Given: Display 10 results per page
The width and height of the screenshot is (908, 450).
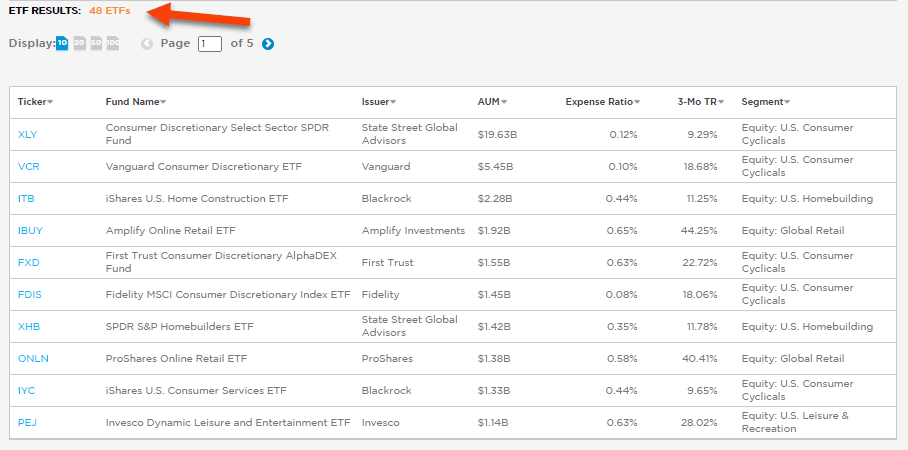Looking at the screenshot, I should [62, 43].
